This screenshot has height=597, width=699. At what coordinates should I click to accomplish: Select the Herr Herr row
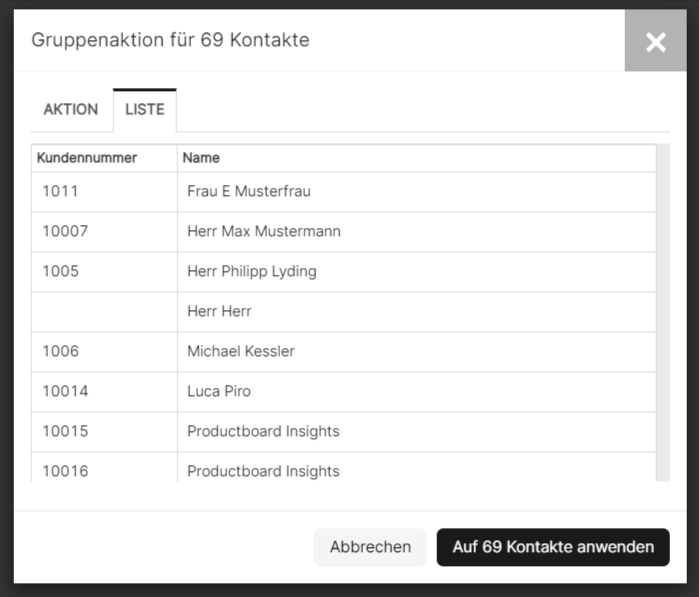pyautogui.click(x=344, y=312)
